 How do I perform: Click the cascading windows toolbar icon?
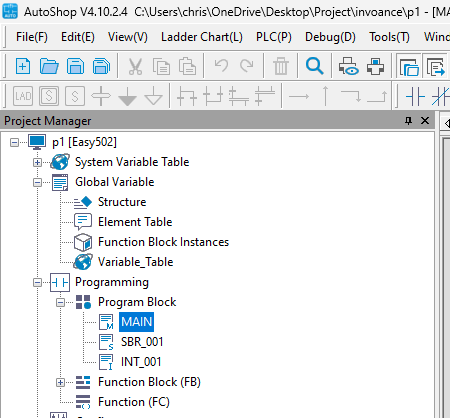coord(409,67)
